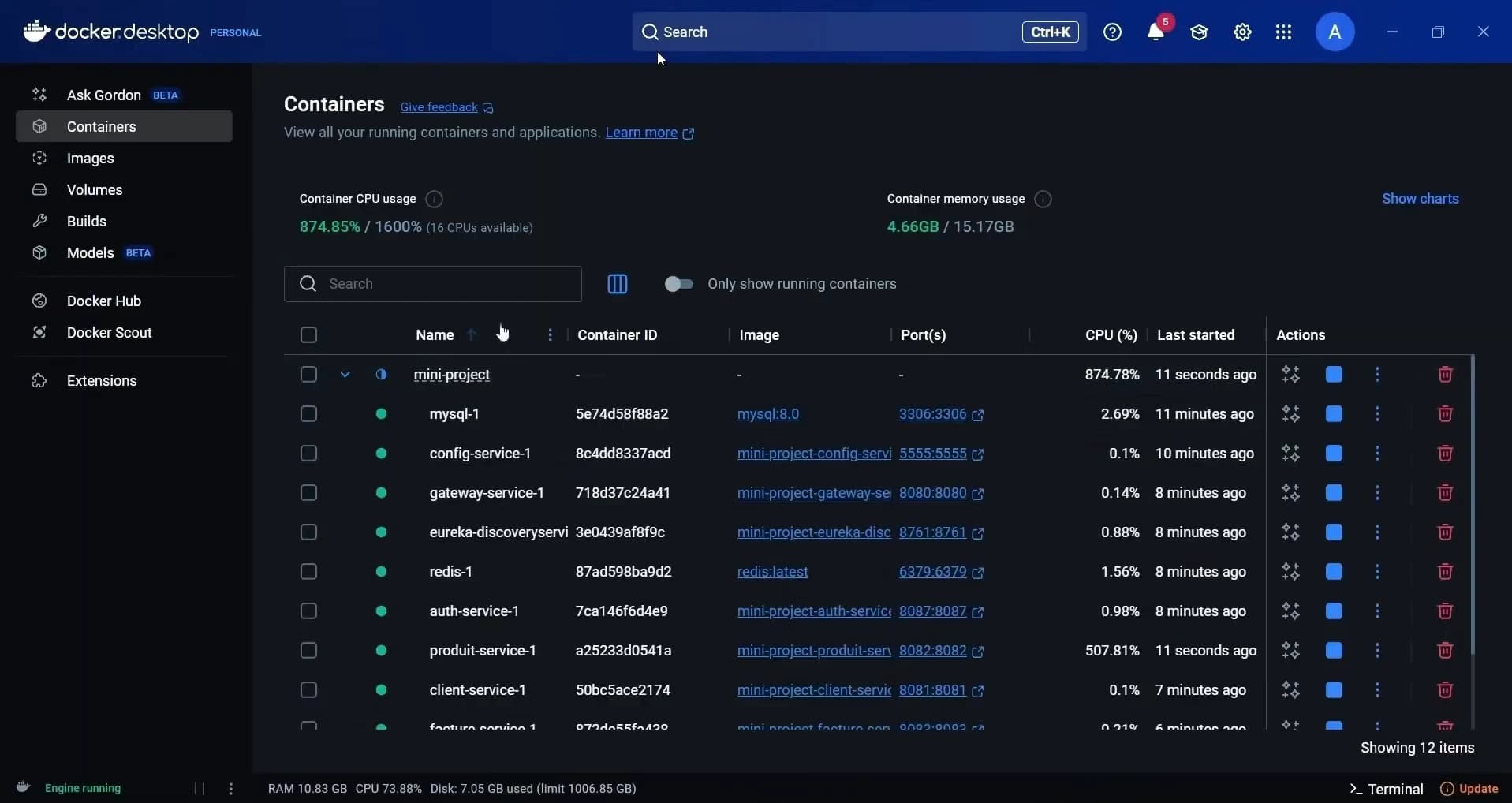Delete the redis-1 container using trash icon
Screen dimensions: 1512x803
(x=1445, y=572)
